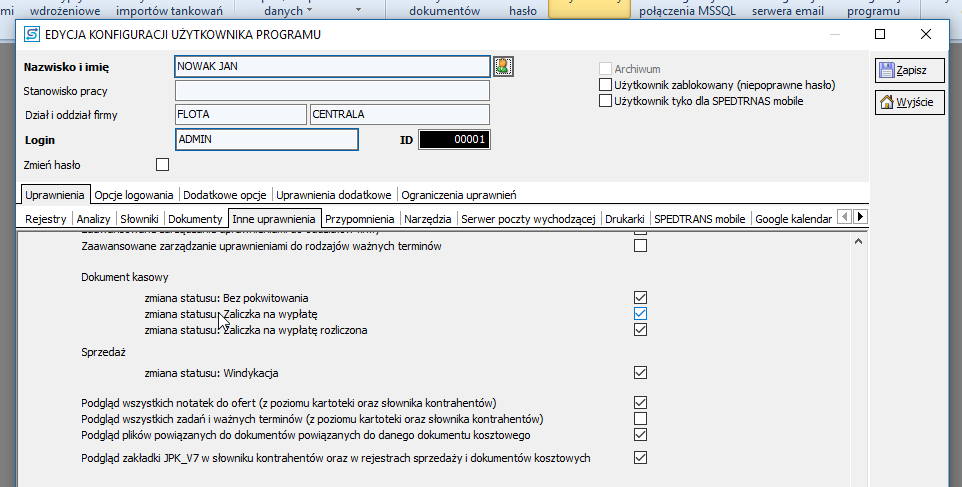The image size is (962, 487).
Task: Open the Rejestry sub-tab
Action: [x=46, y=219]
